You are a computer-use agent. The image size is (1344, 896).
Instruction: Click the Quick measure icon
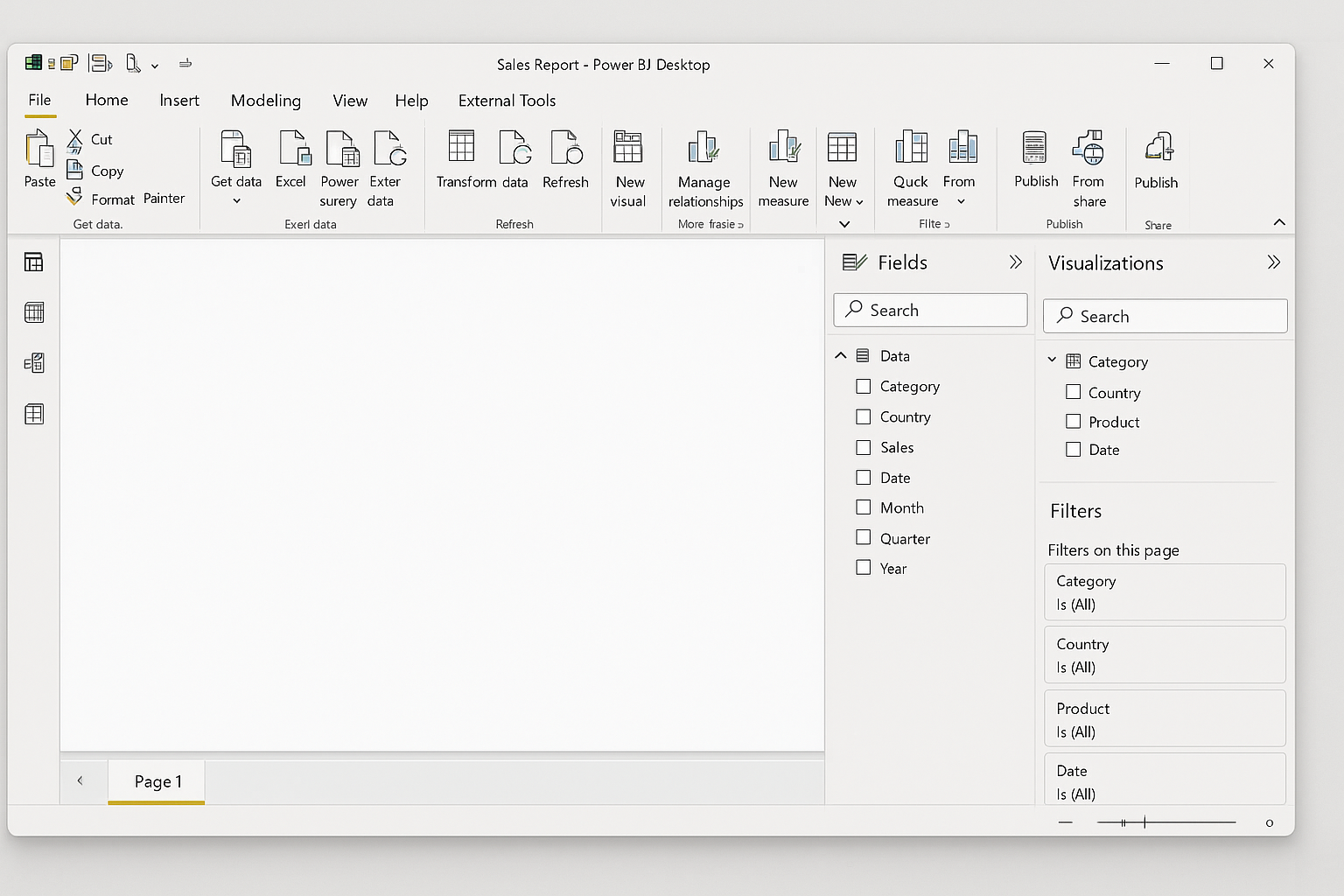tap(911, 148)
